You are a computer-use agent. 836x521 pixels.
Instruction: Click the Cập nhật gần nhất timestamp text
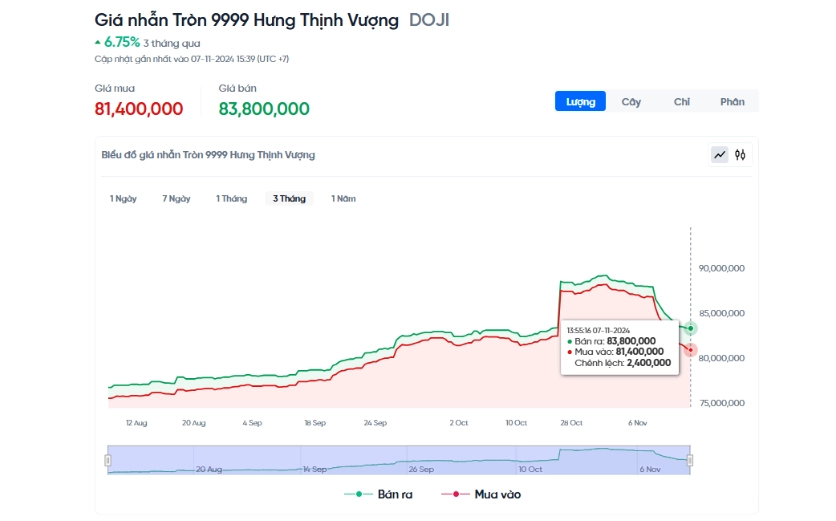[191, 59]
